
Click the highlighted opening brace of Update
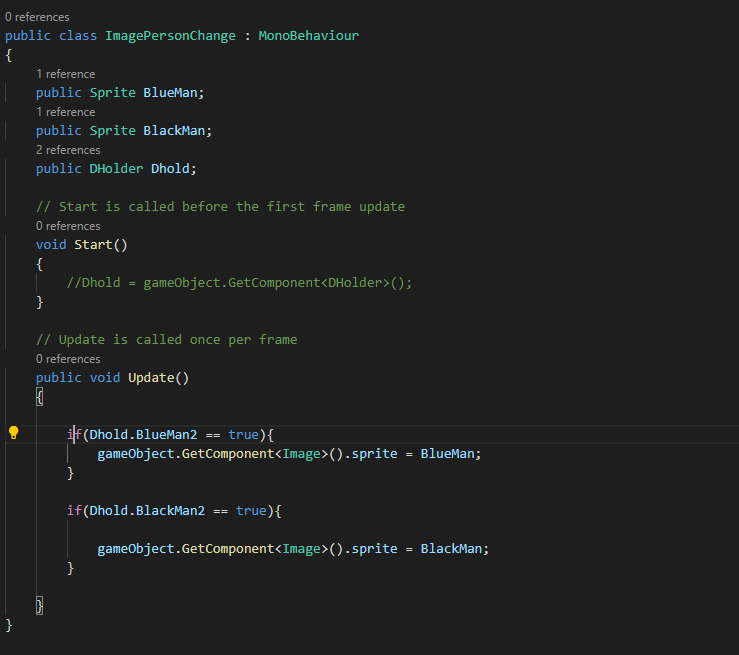[40, 397]
